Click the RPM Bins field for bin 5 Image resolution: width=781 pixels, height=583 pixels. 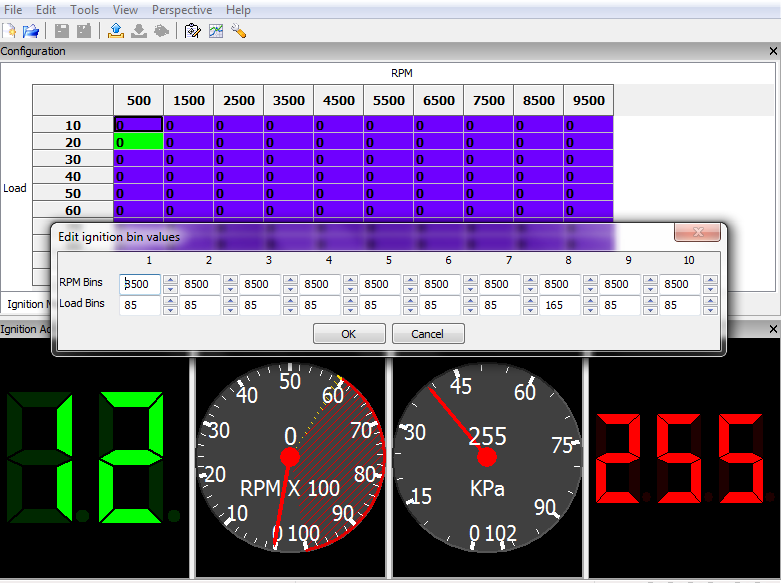(x=381, y=284)
